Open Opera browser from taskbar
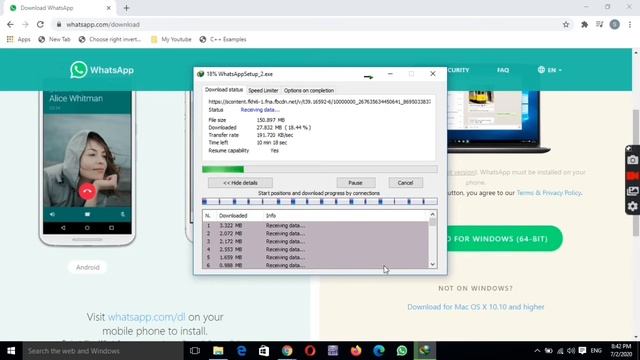This screenshot has height=360, width=640. [310, 351]
